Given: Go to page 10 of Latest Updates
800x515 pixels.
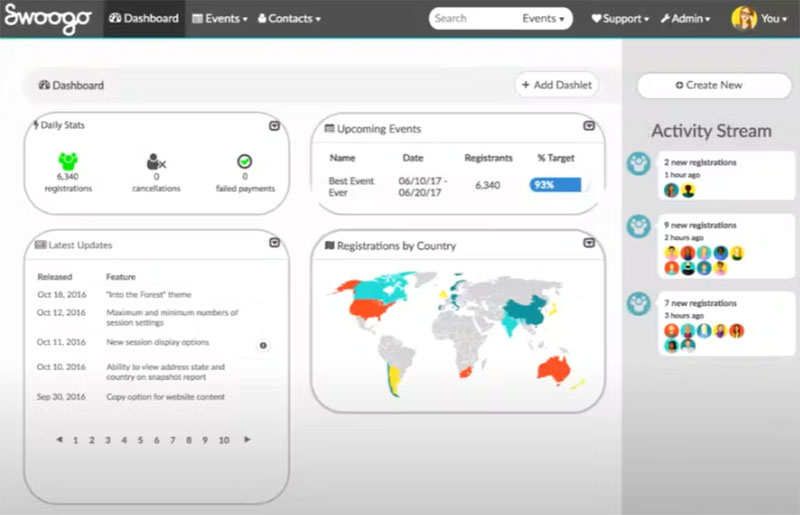Looking at the screenshot, I should [x=224, y=440].
